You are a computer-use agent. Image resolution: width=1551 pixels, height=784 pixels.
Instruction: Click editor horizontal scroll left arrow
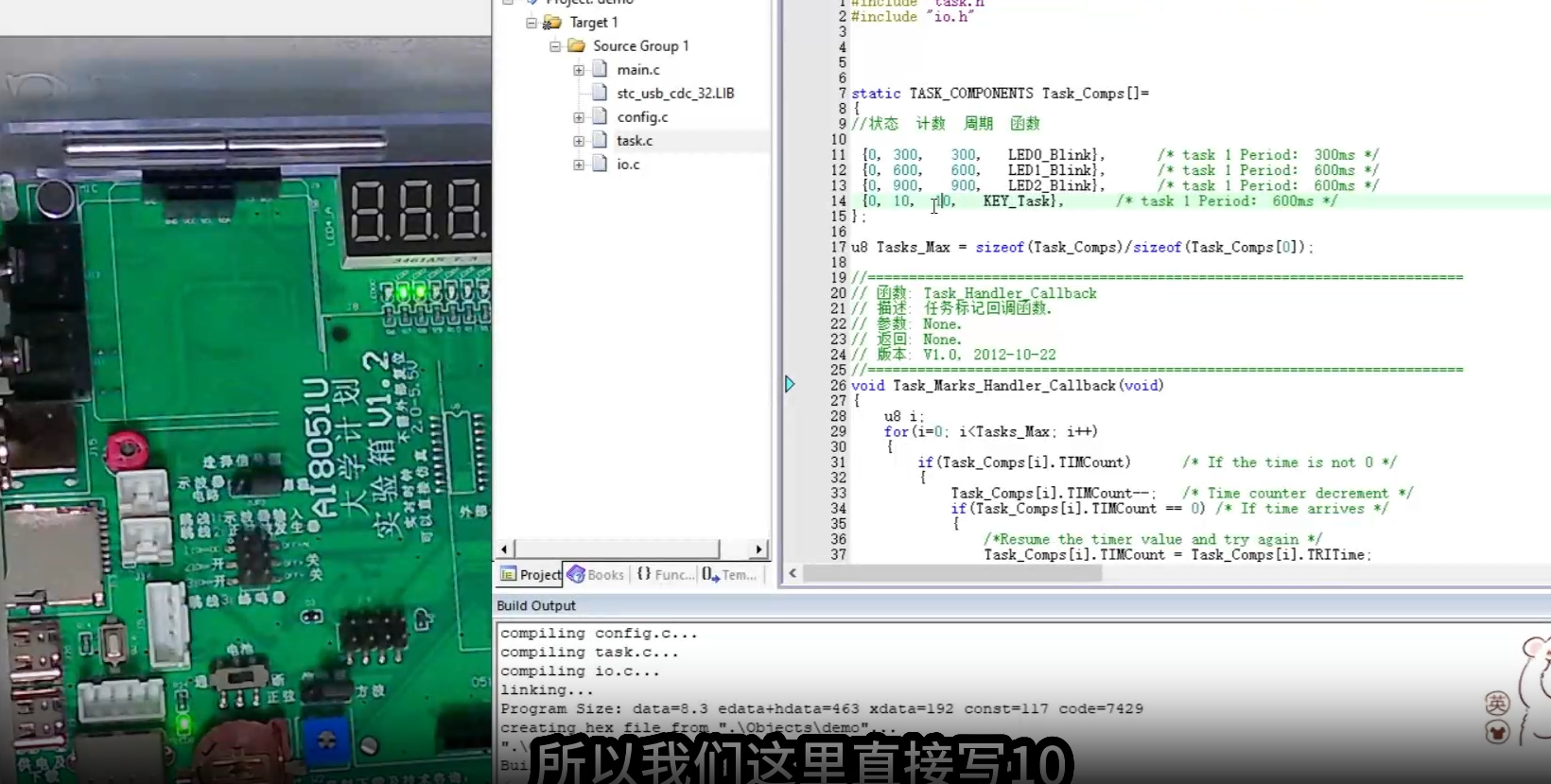[x=793, y=573]
